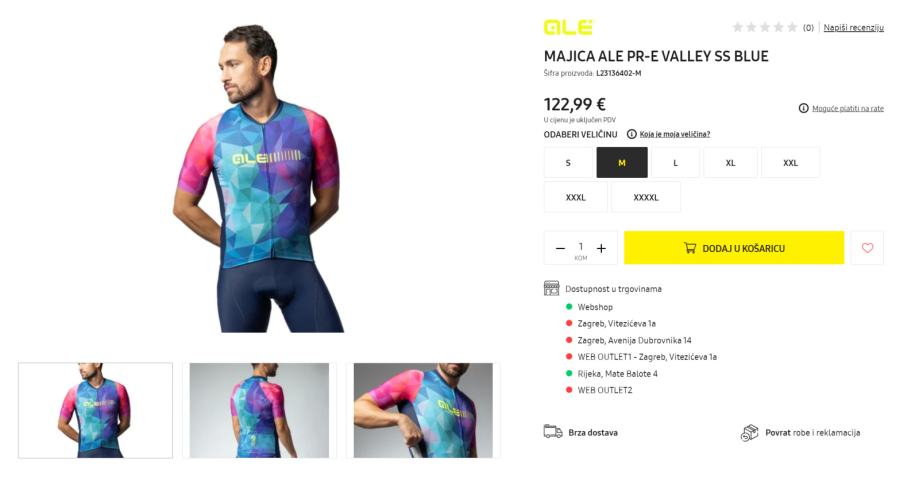Decrease quantity with minus button
Image resolution: width=919 pixels, height=478 pixels.
click(x=560, y=248)
